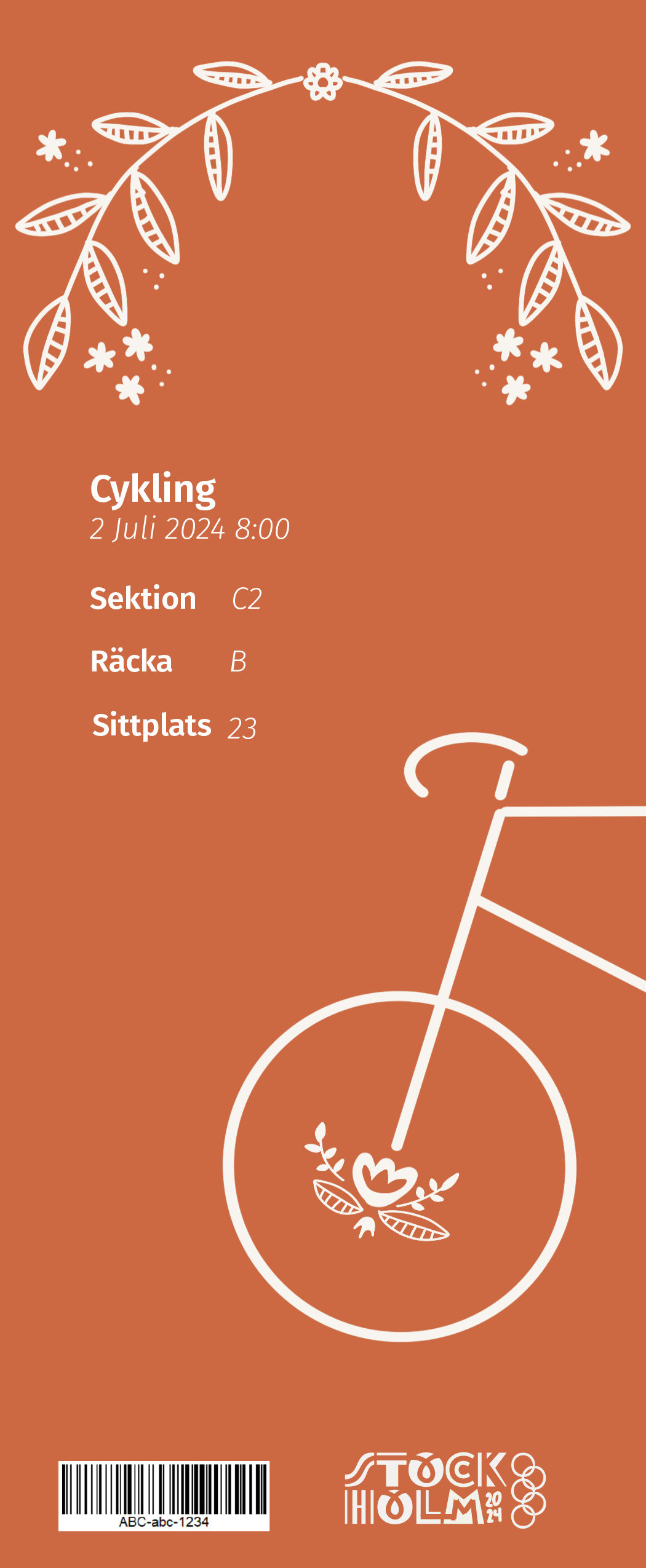Click the Räcka label
This screenshot has height=1568, width=646.
click(131, 661)
